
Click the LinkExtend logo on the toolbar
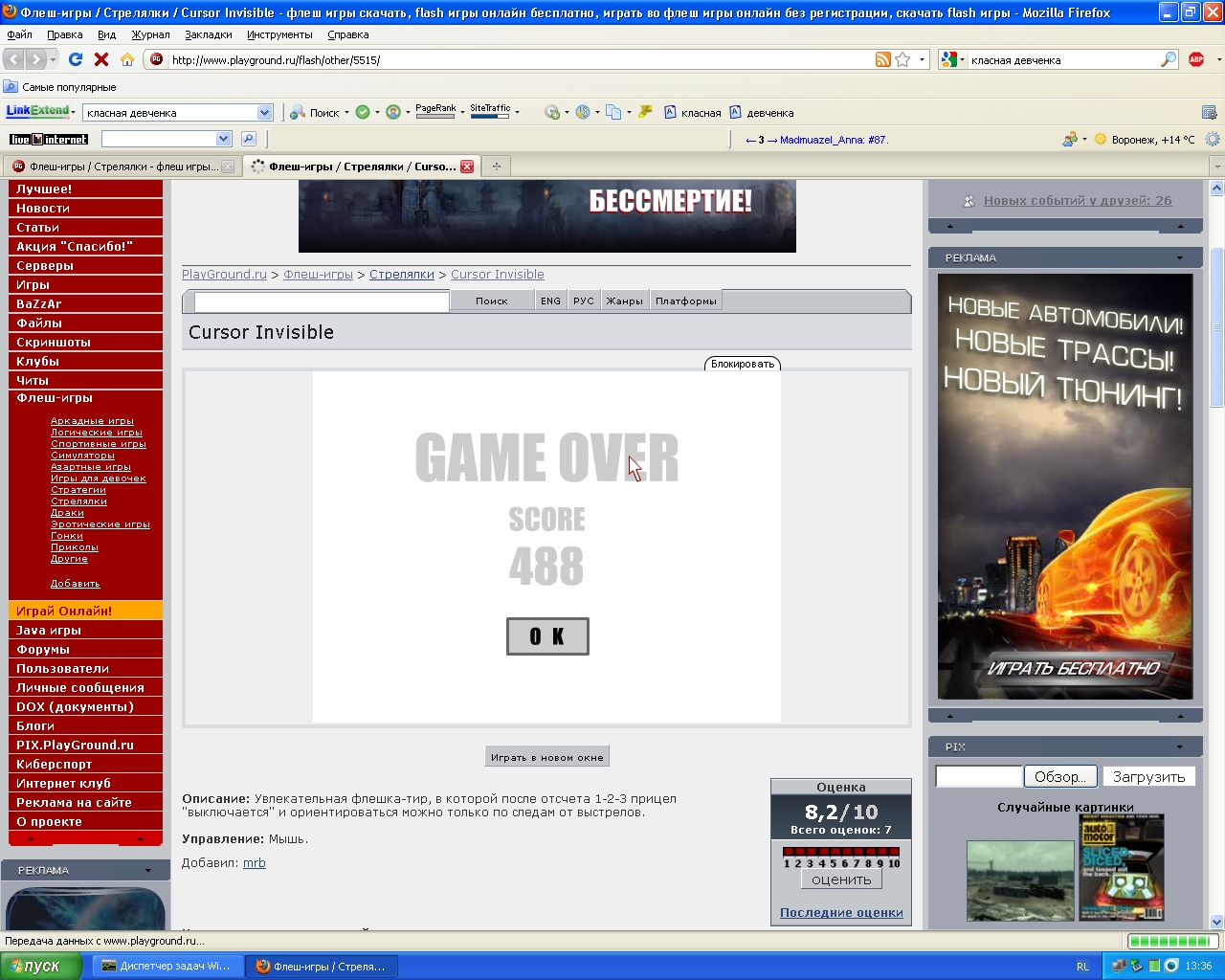pyautogui.click(x=38, y=112)
